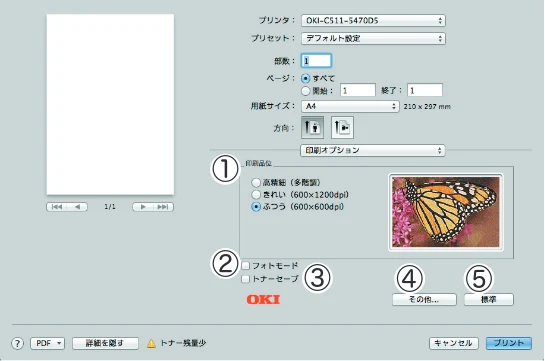The image size is (545, 361).
Task: Go to previous page in preview
Action: pyautogui.click(x=77, y=207)
